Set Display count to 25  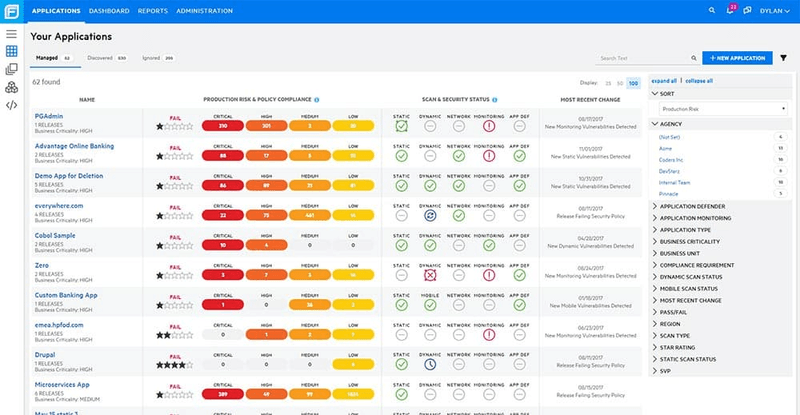(x=608, y=83)
